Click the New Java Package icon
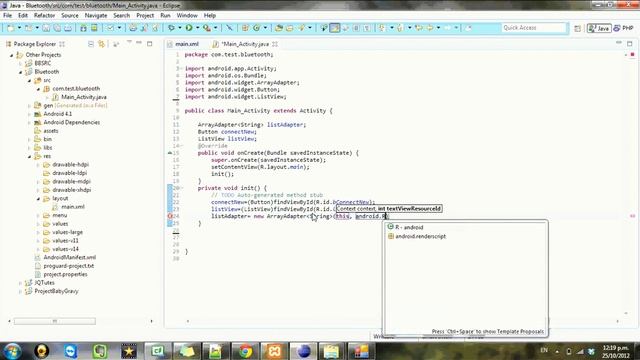The height and width of the screenshot is (360, 640). 245,28
